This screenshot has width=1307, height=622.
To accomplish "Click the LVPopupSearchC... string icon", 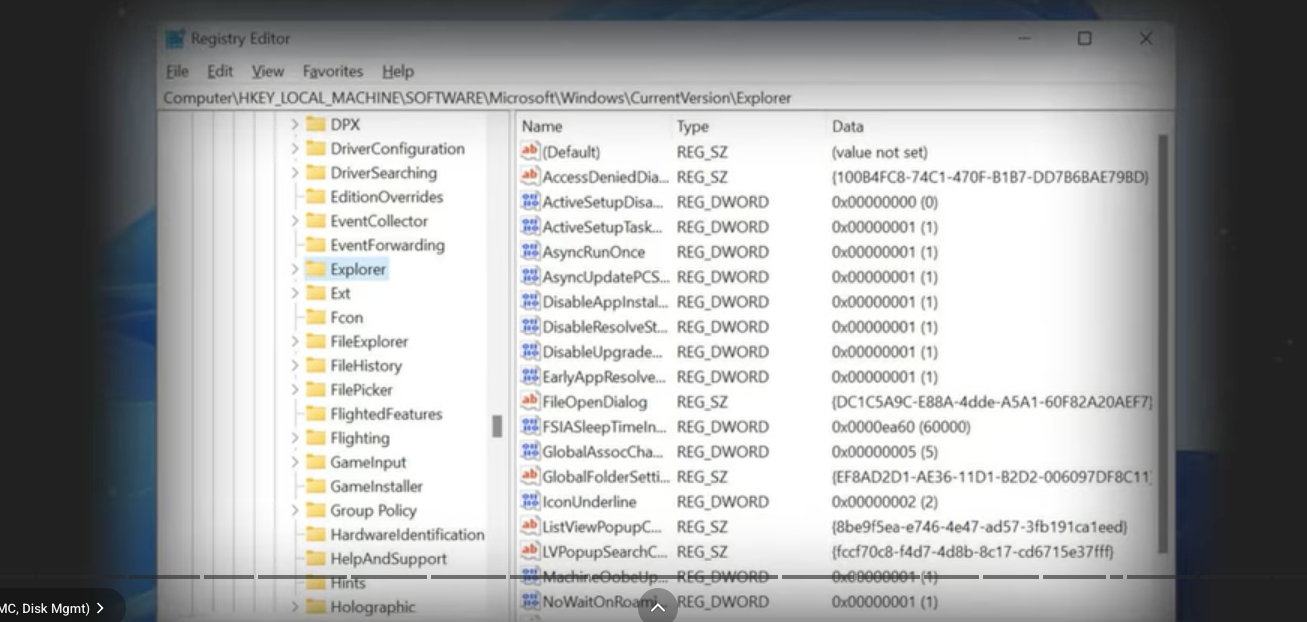I will coord(530,551).
